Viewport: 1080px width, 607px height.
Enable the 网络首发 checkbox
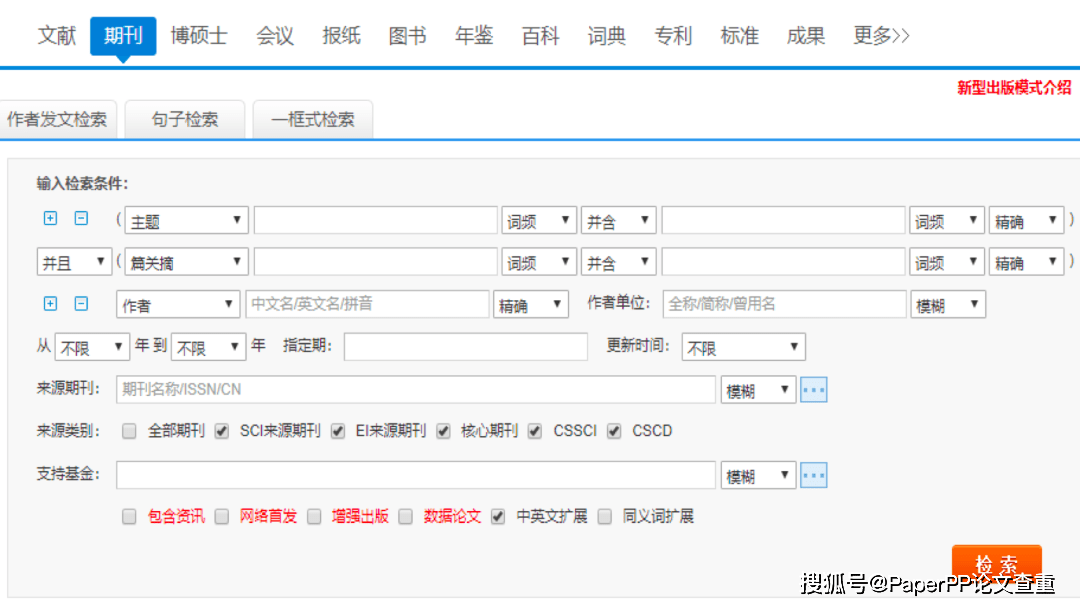(x=221, y=517)
